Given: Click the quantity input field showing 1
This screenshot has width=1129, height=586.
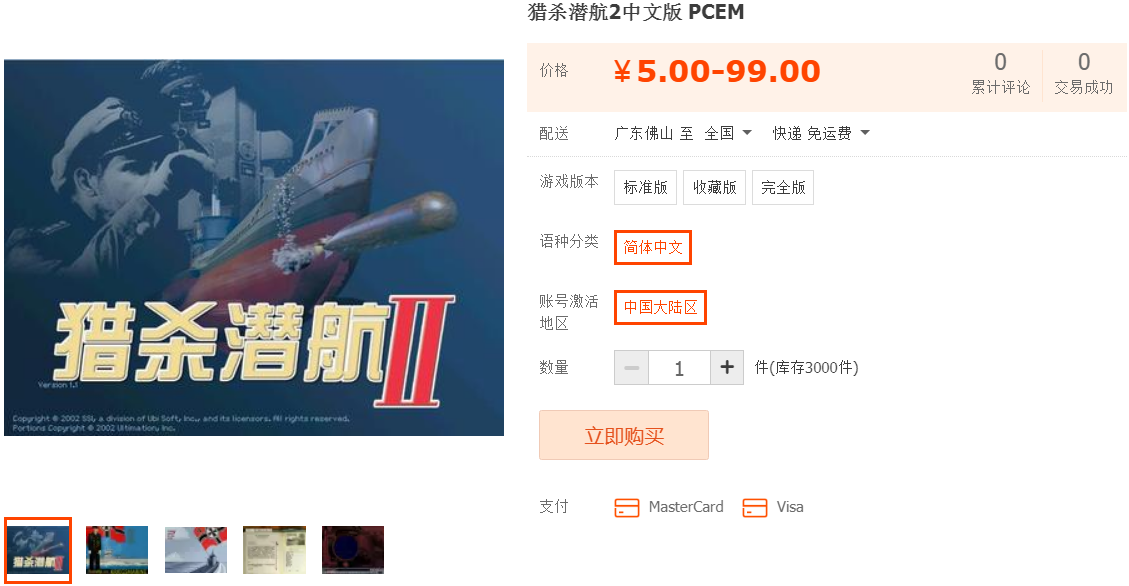Looking at the screenshot, I should pyautogui.click(x=679, y=368).
